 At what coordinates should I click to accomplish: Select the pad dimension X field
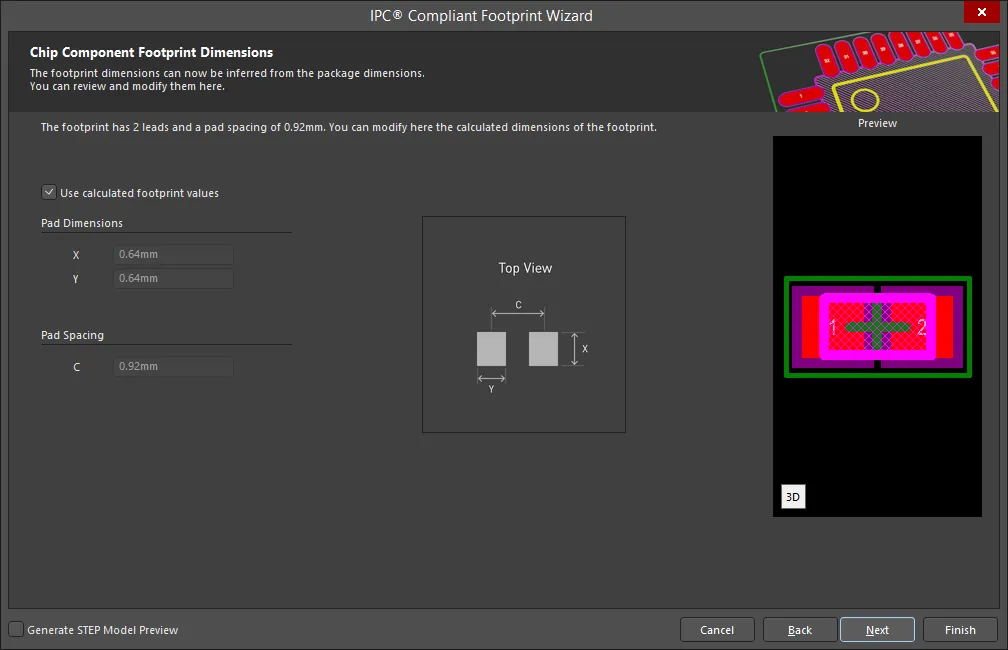point(174,255)
